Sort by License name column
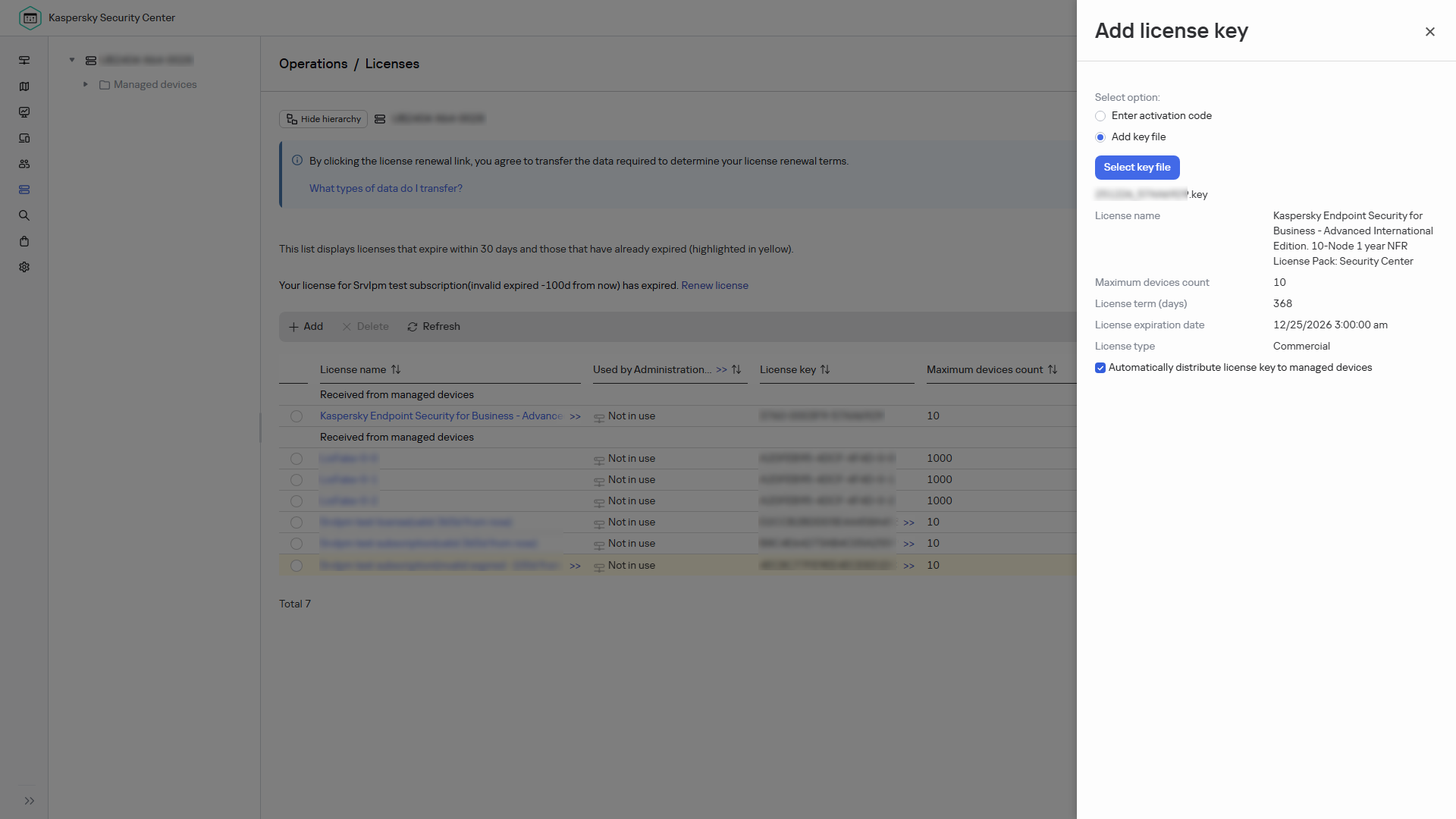 pos(396,369)
